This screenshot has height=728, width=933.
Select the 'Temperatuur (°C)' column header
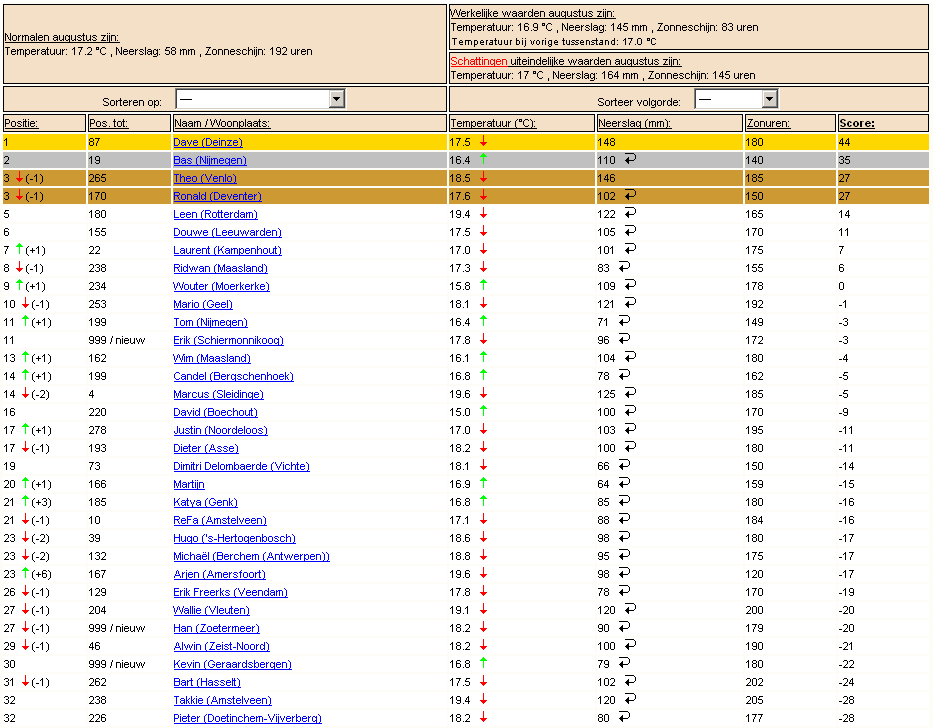click(x=493, y=123)
